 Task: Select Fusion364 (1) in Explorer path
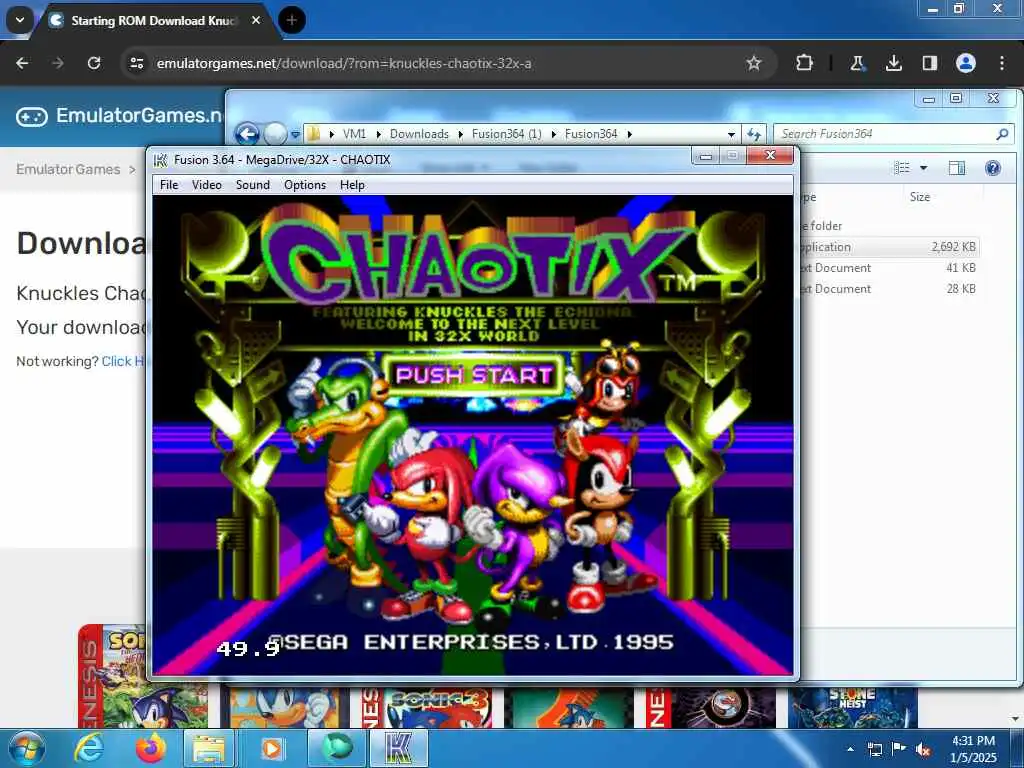point(506,134)
